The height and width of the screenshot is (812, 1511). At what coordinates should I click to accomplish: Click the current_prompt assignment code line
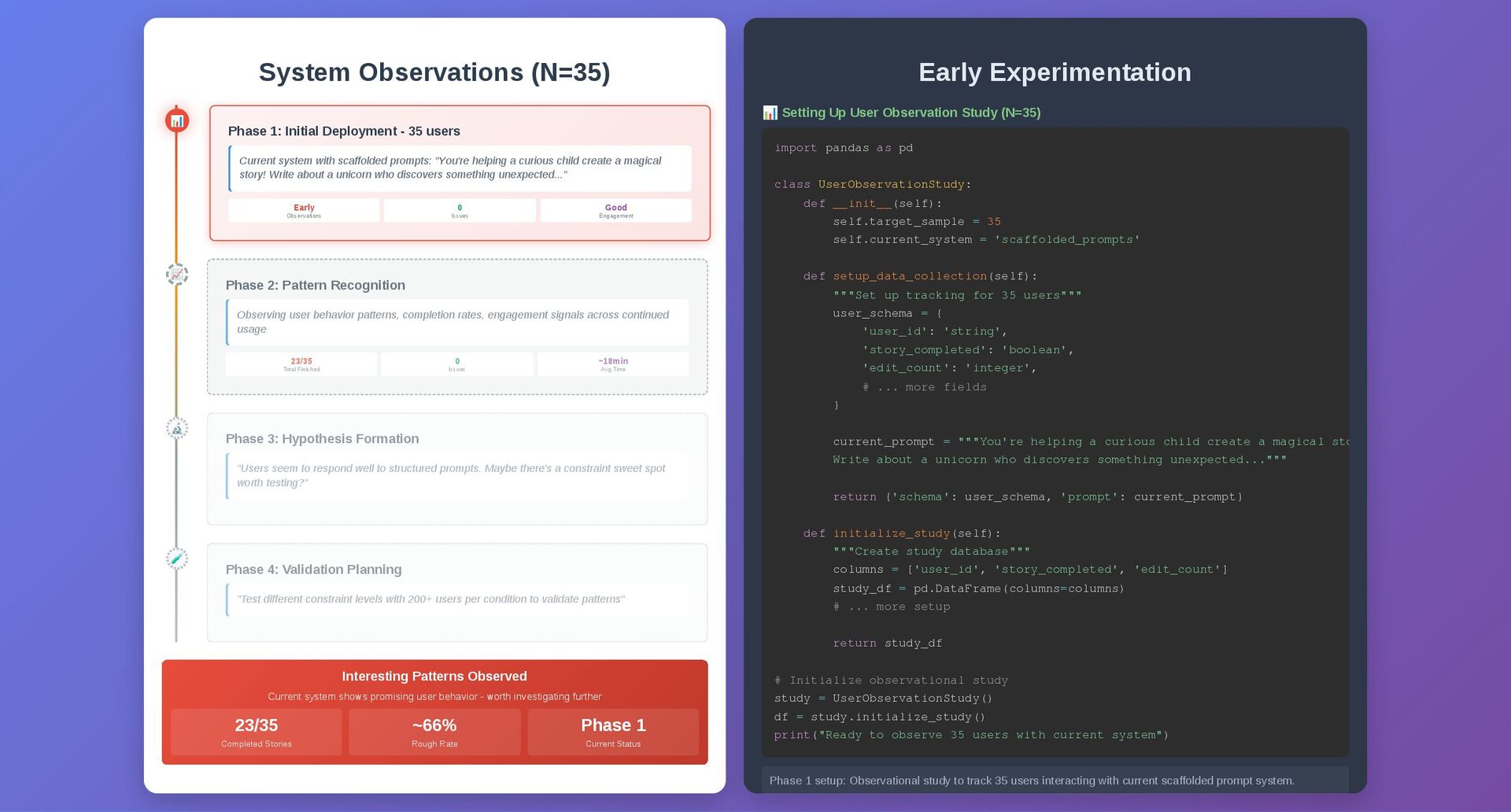pos(1091,442)
